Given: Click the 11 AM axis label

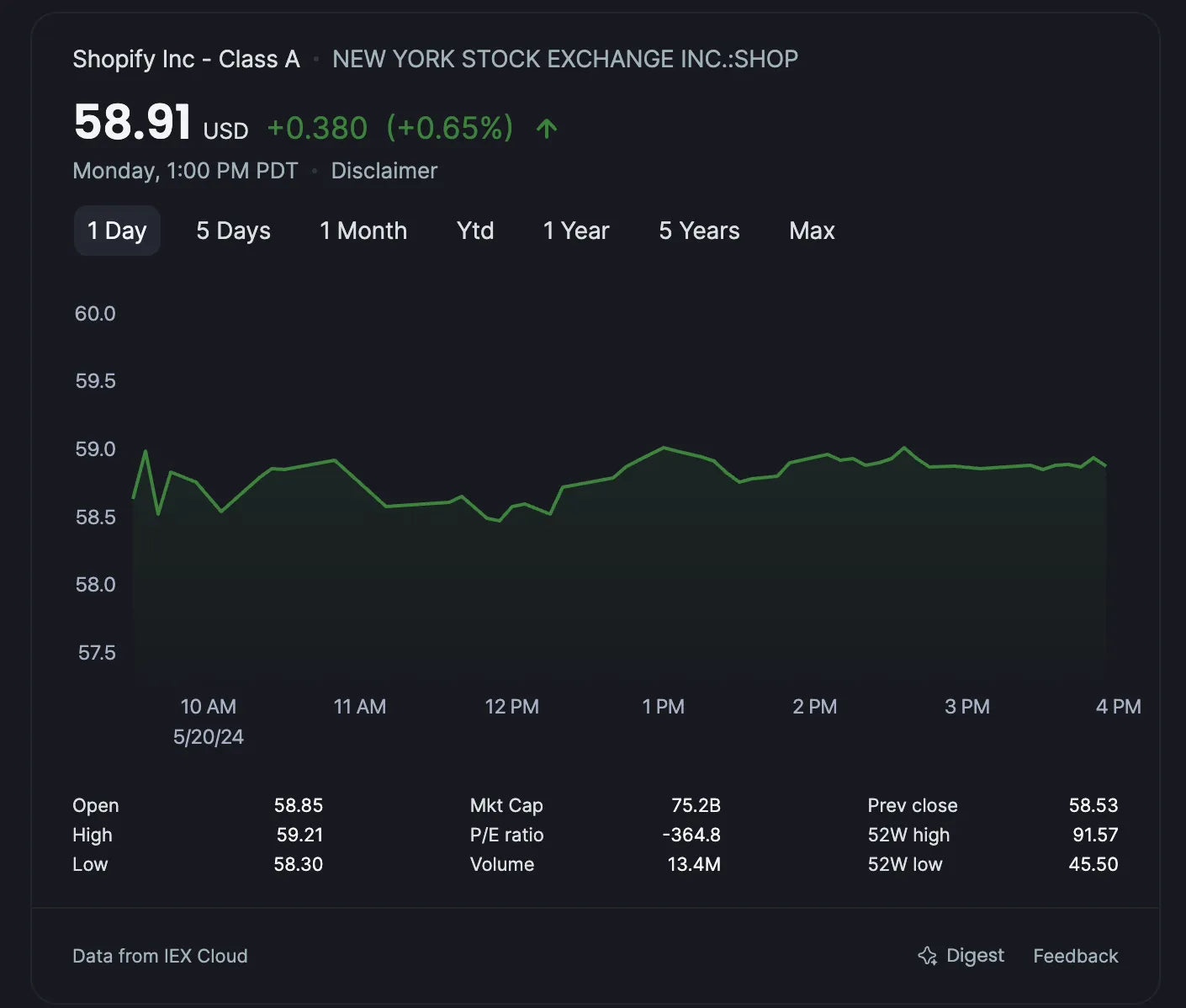Looking at the screenshot, I should click(360, 707).
